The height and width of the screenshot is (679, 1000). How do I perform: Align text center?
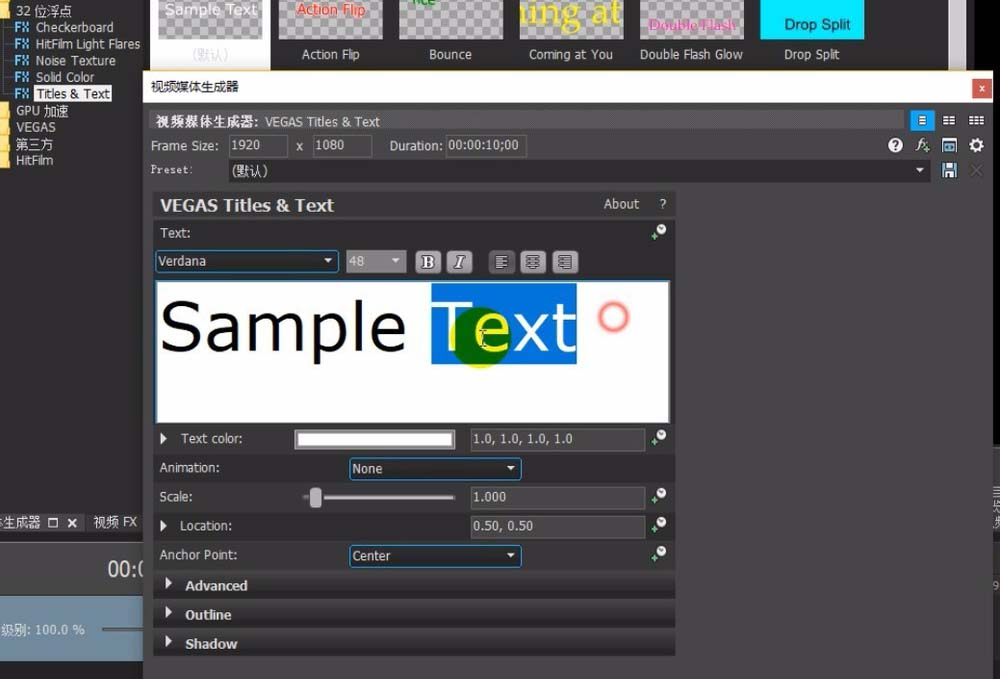[x=533, y=261]
